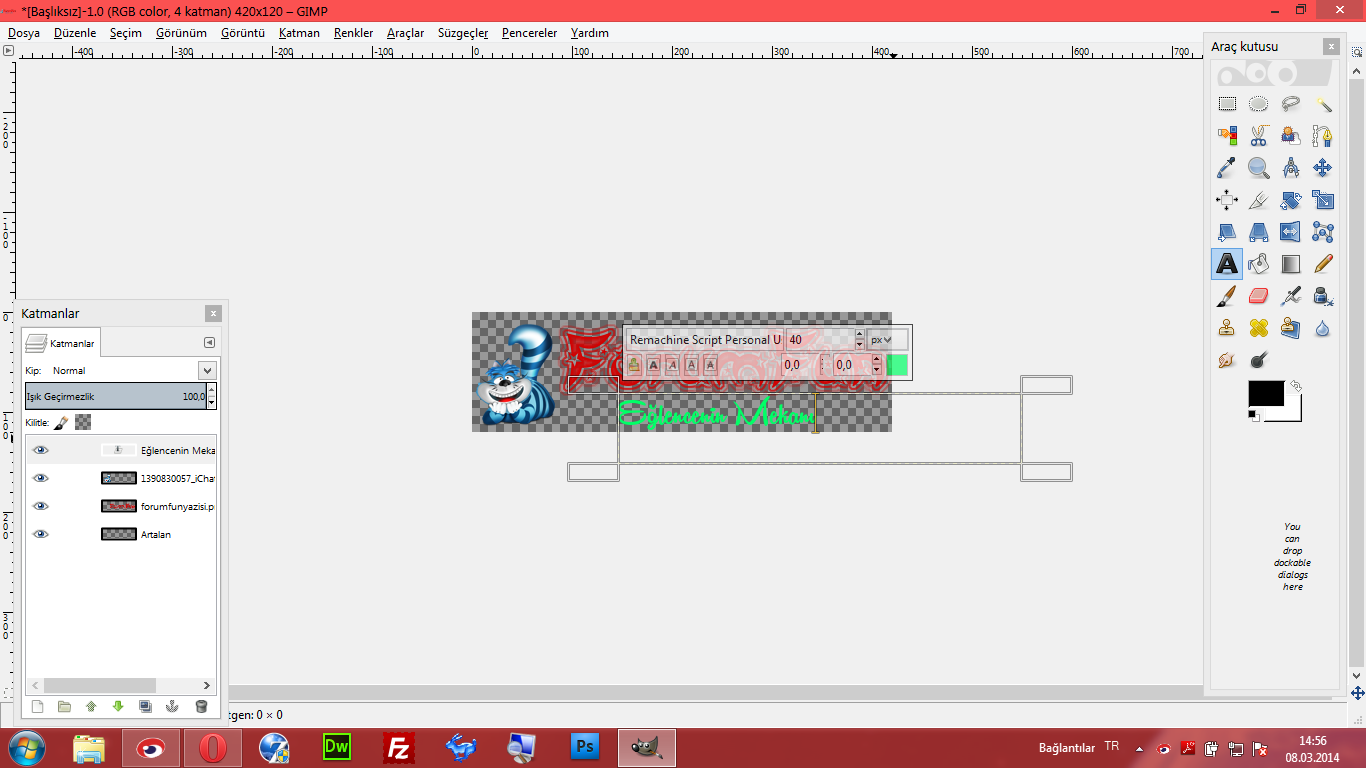Hide the 1390830057_iCha layer

(41, 478)
